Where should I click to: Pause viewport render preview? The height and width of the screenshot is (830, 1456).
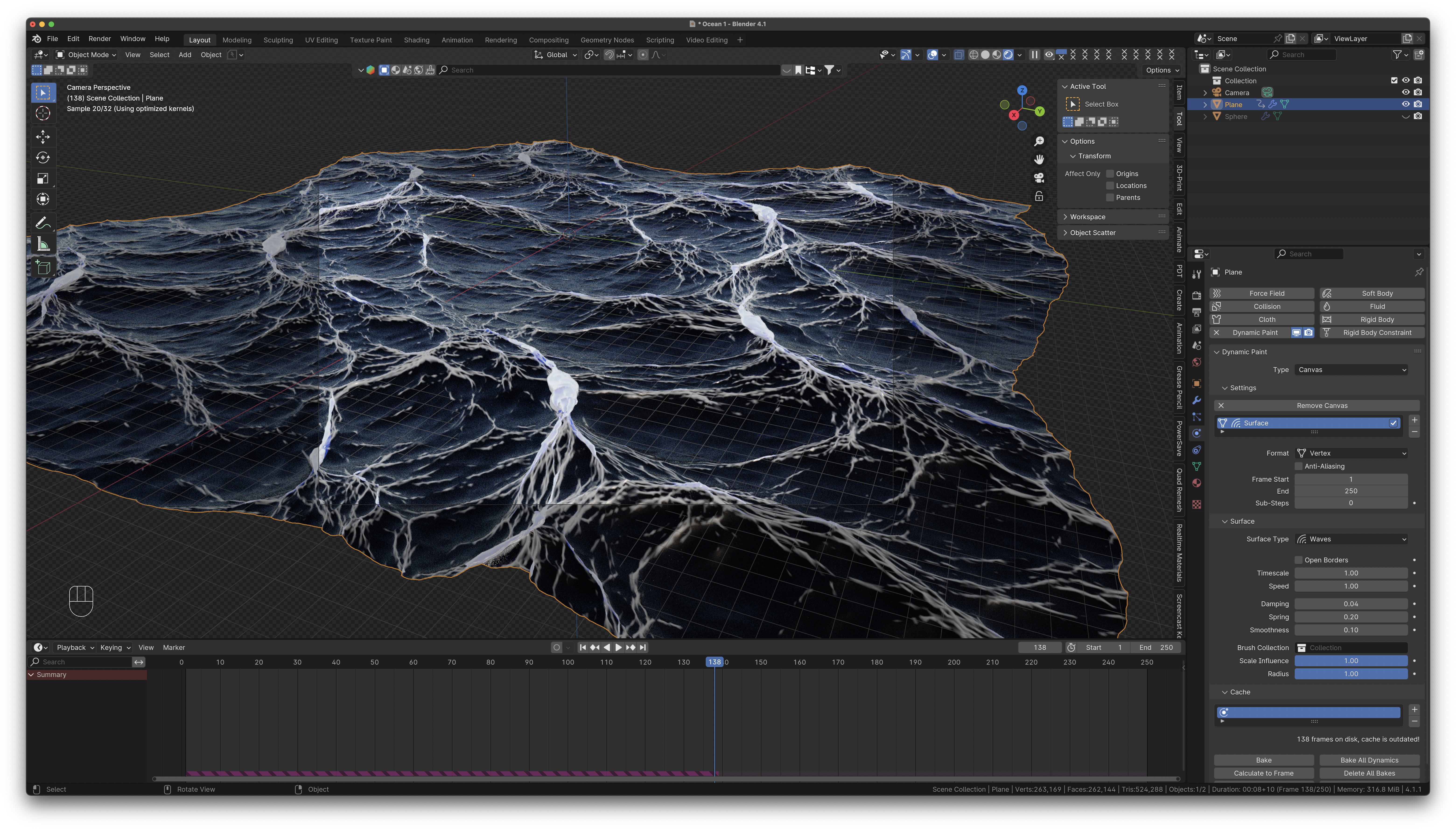[1034, 55]
